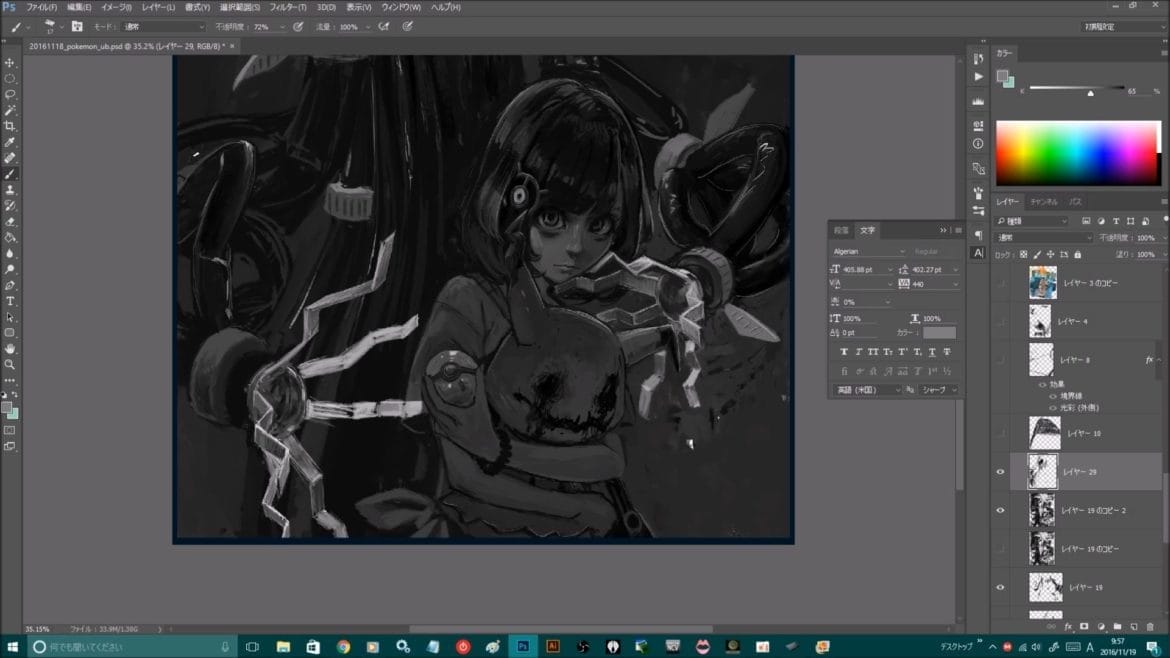This screenshot has height=658, width=1170.
Task: Select the Clone Stamp tool
Action: pos(11,187)
